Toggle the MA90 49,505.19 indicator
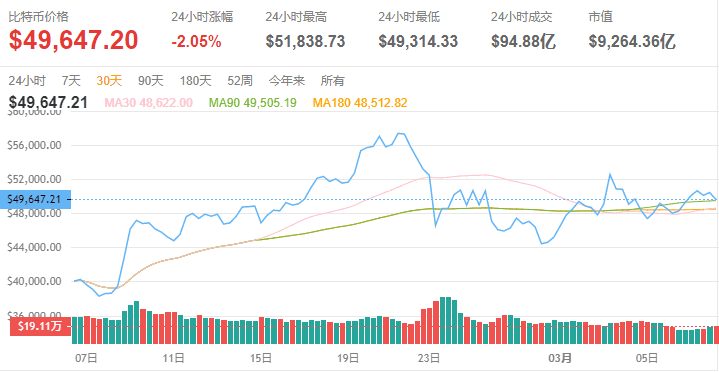This screenshot has height=372, width=719. pos(253,103)
